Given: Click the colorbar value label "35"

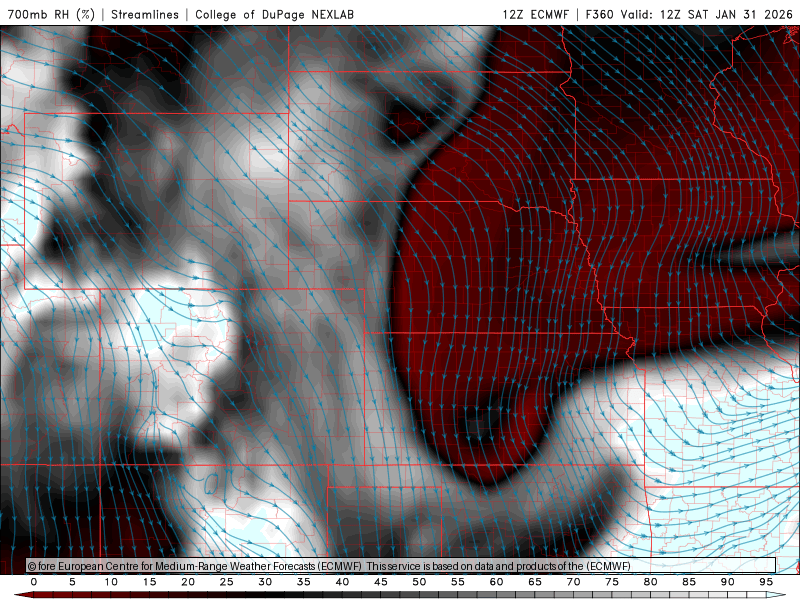Looking at the screenshot, I should 304,582.
